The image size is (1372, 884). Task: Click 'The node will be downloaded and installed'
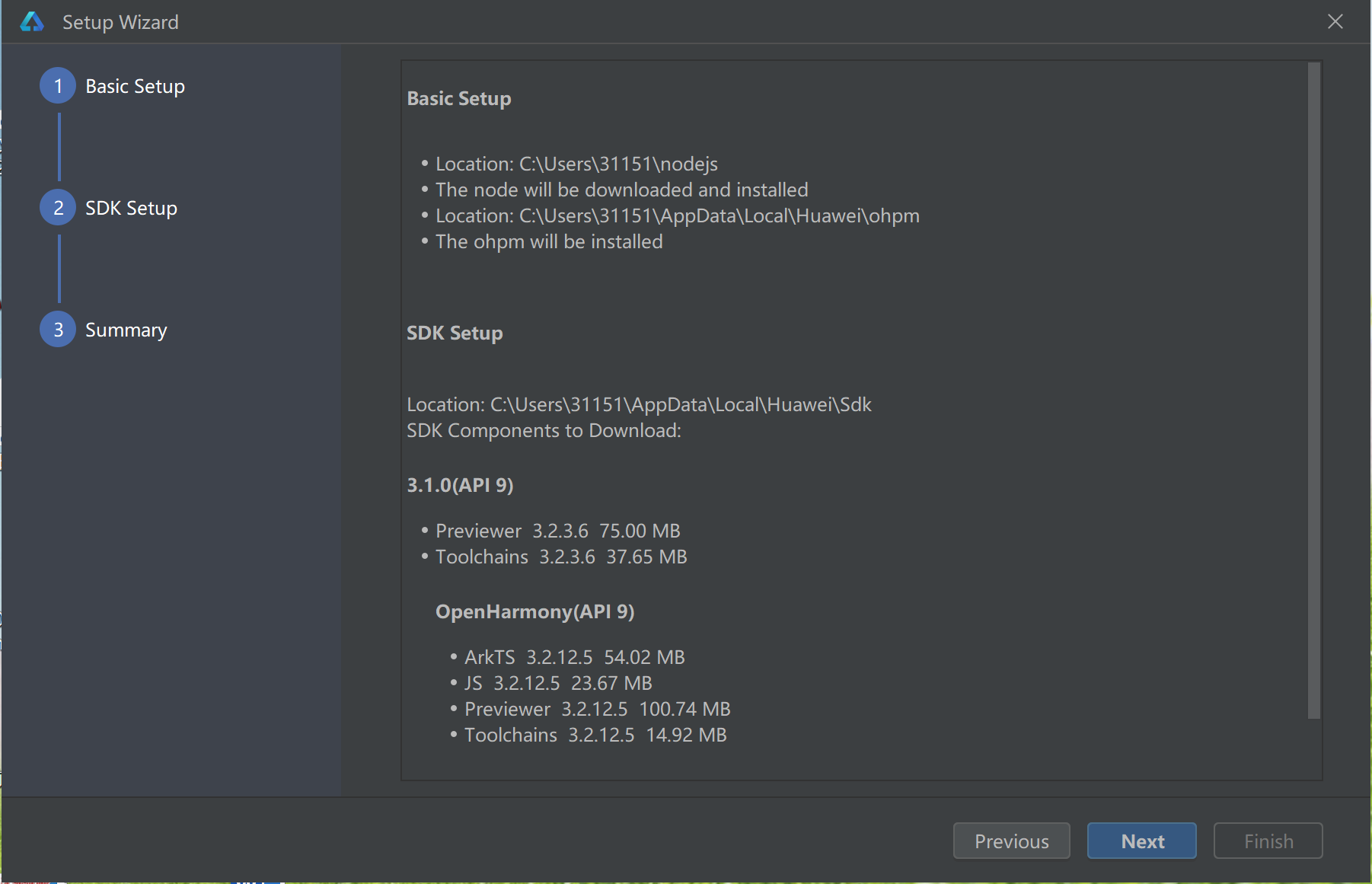(621, 190)
